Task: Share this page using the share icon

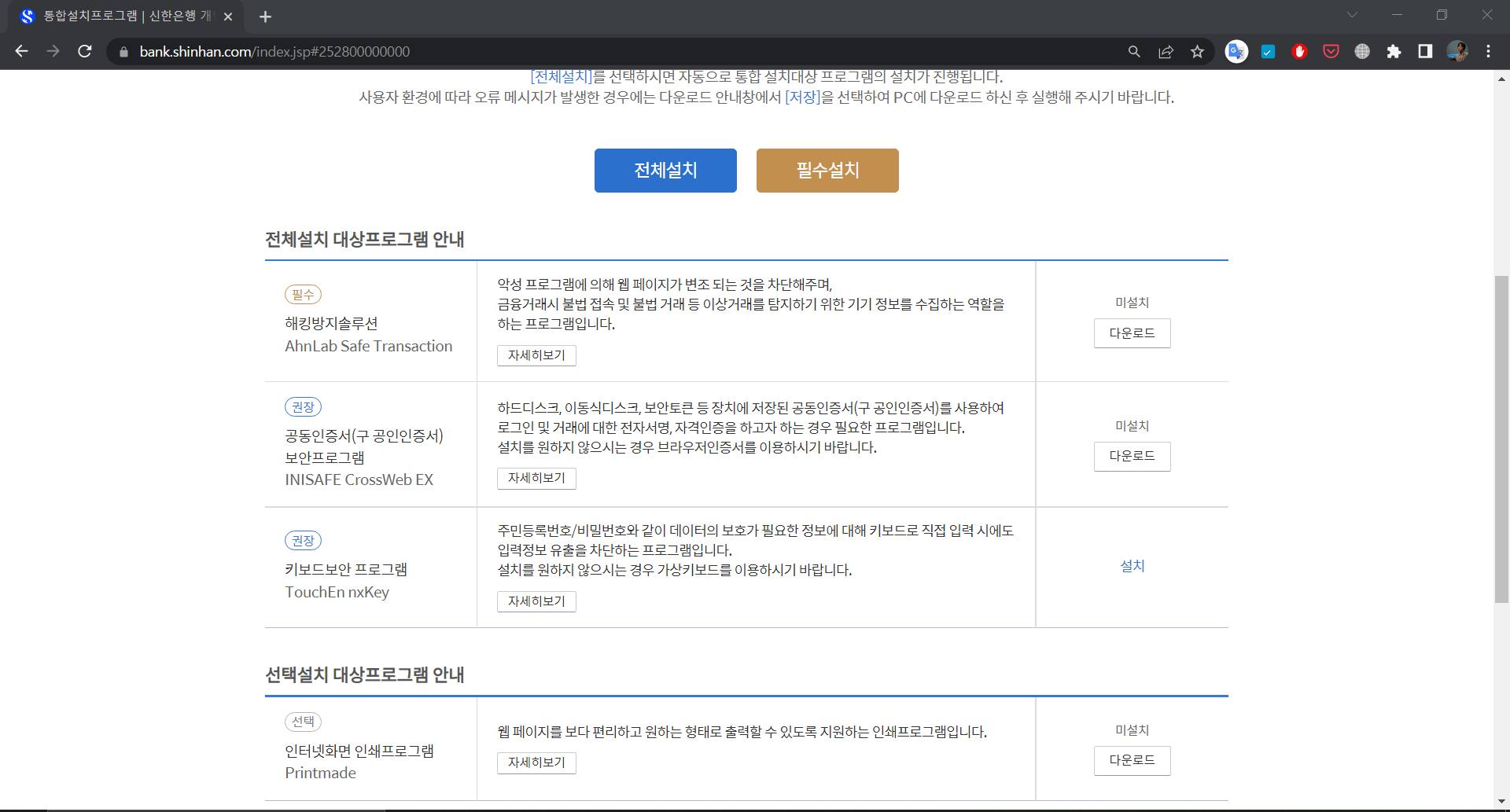Action: [1166, 52]
